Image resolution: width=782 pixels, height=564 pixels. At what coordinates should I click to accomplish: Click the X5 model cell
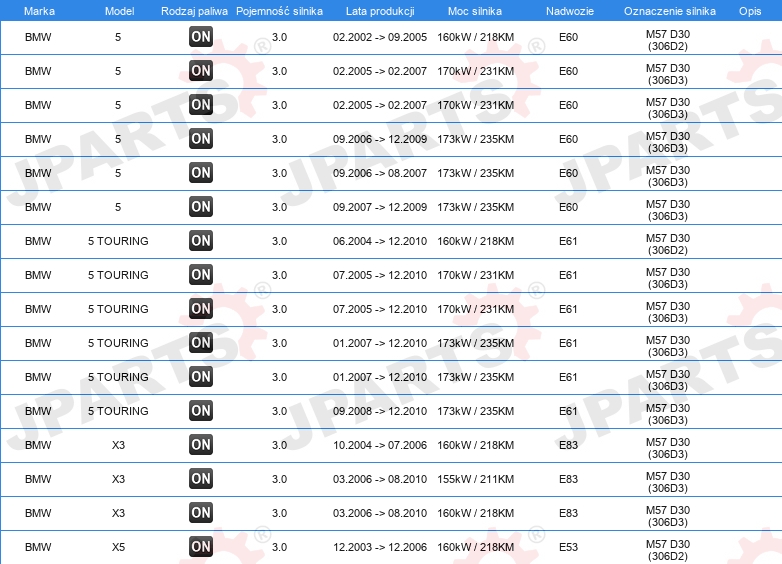[118, 547]
